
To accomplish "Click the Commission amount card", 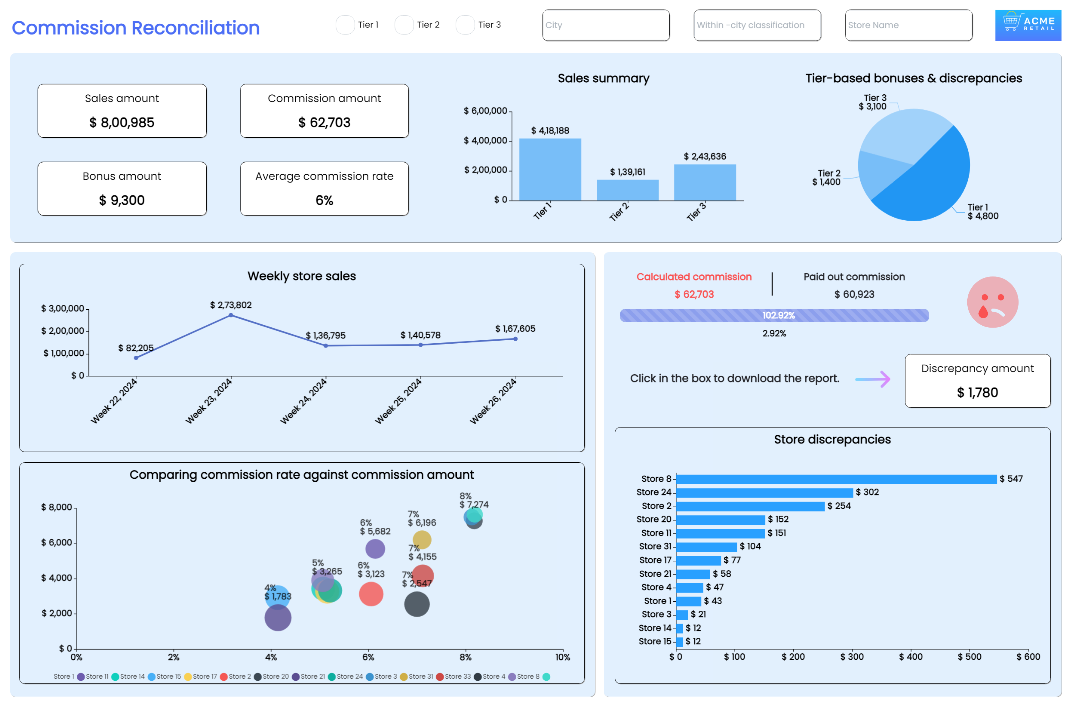I will 324,111.
